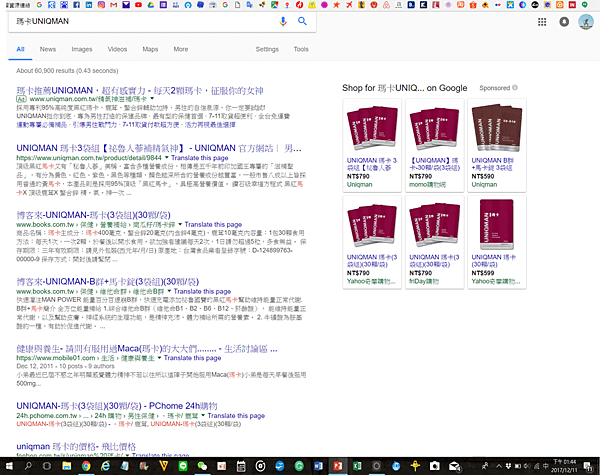This screenshot has height=475, width=600.
Task: Open the Google account profile picture
Action: click(x=585, y=22)
